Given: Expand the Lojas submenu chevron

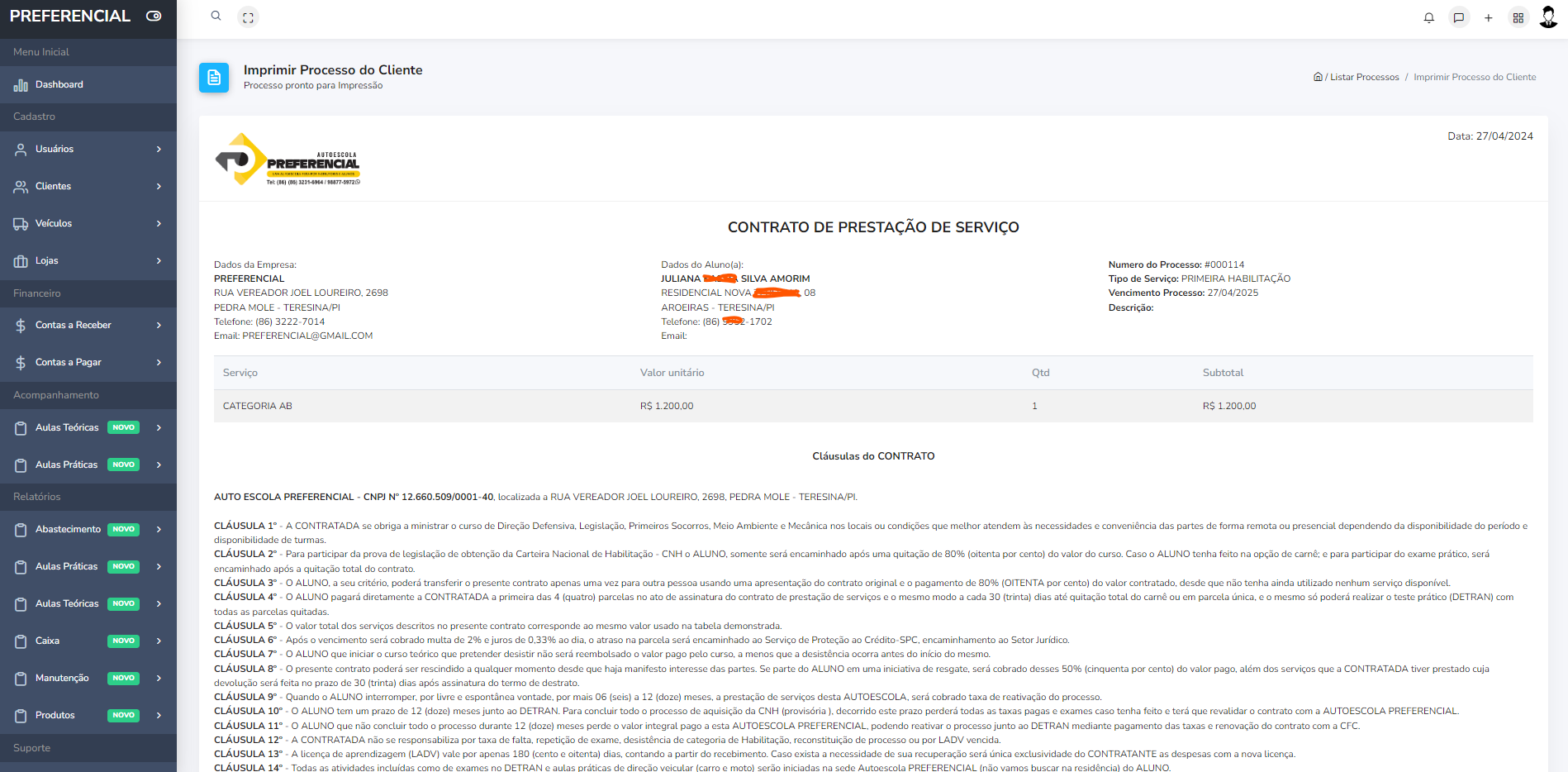Looking at the screenshot, I should [159, 261].
